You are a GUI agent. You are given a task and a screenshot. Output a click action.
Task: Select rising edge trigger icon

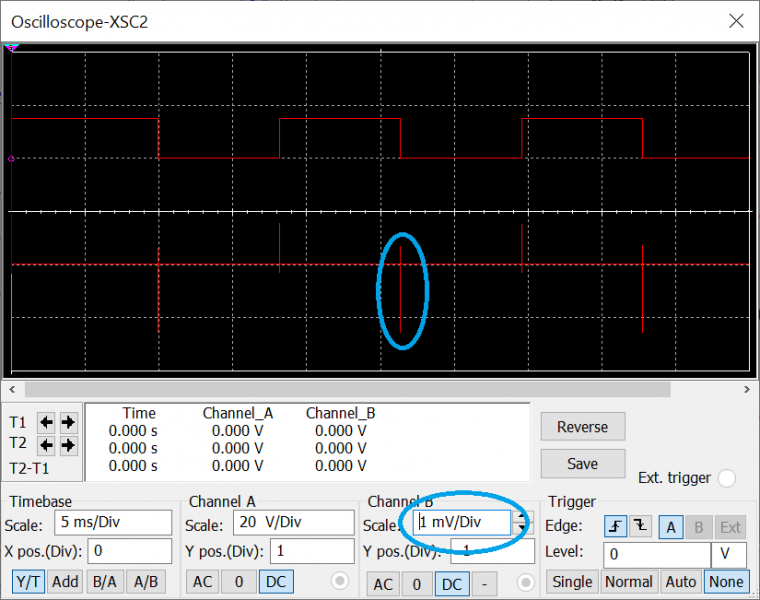pyautogui.click(x=616, y=527)
